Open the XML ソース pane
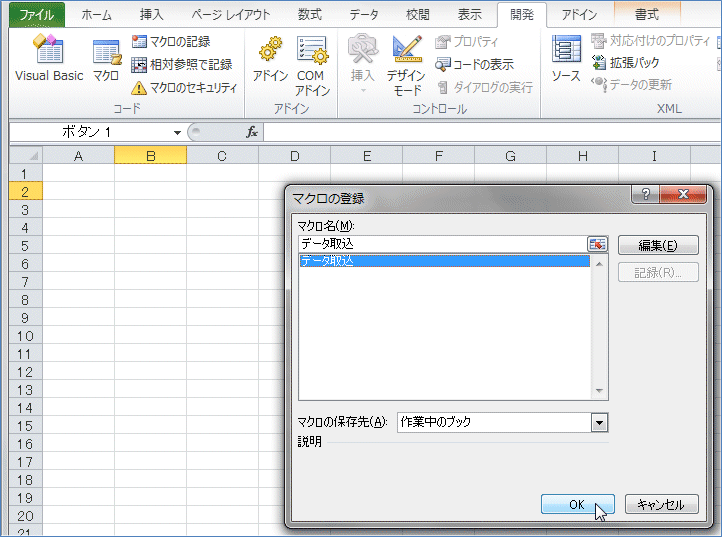Image resolution: width=722 pixels, height=537 pixels. pos(566,58)
